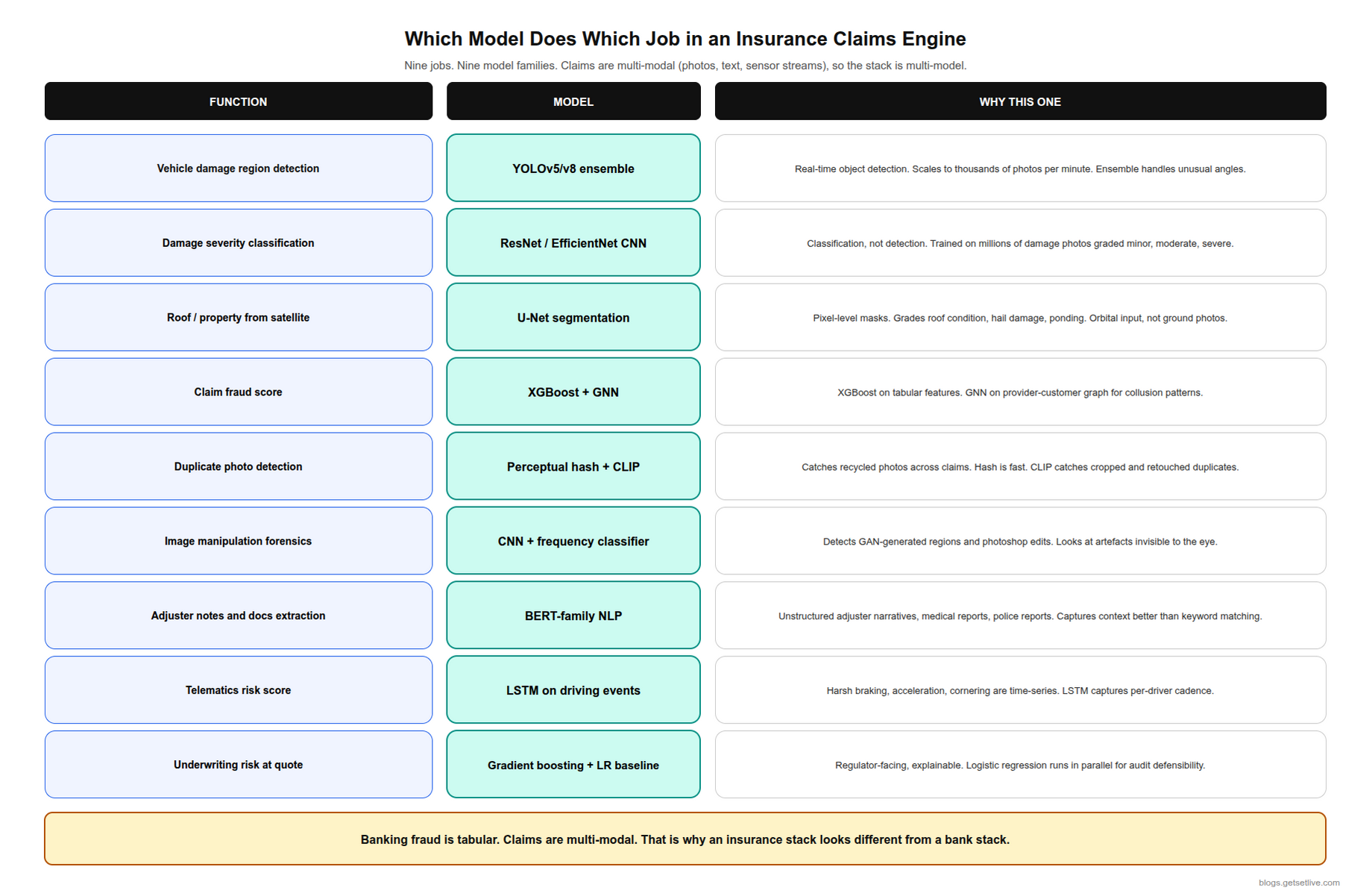Select the Claim fraud score box
The image size is (1372, 896).
click(x=239, y=392)
